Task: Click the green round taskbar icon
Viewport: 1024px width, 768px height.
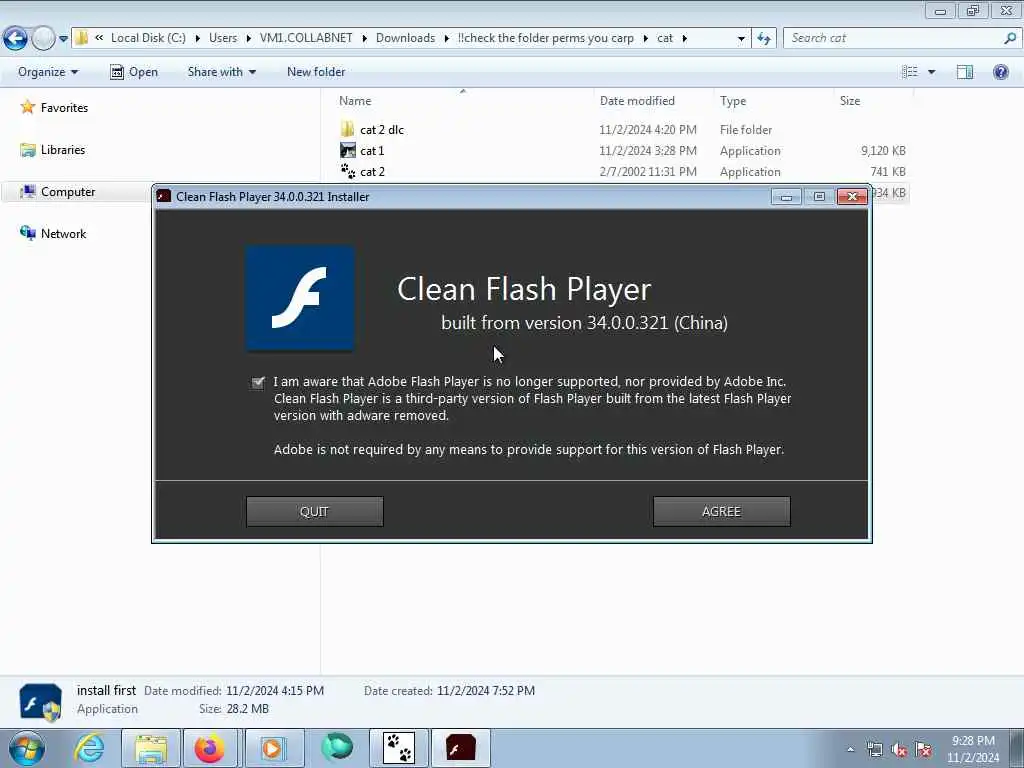Action: click(x=337, y=747)
